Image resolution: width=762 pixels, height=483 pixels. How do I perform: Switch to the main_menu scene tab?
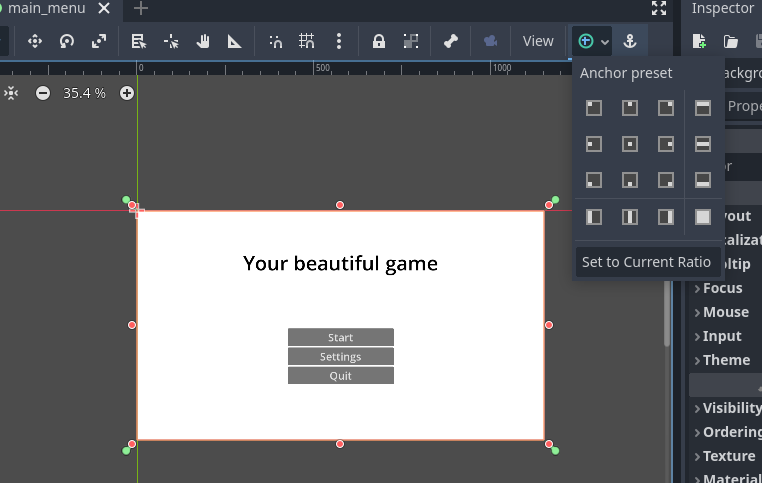click(46, 9)
